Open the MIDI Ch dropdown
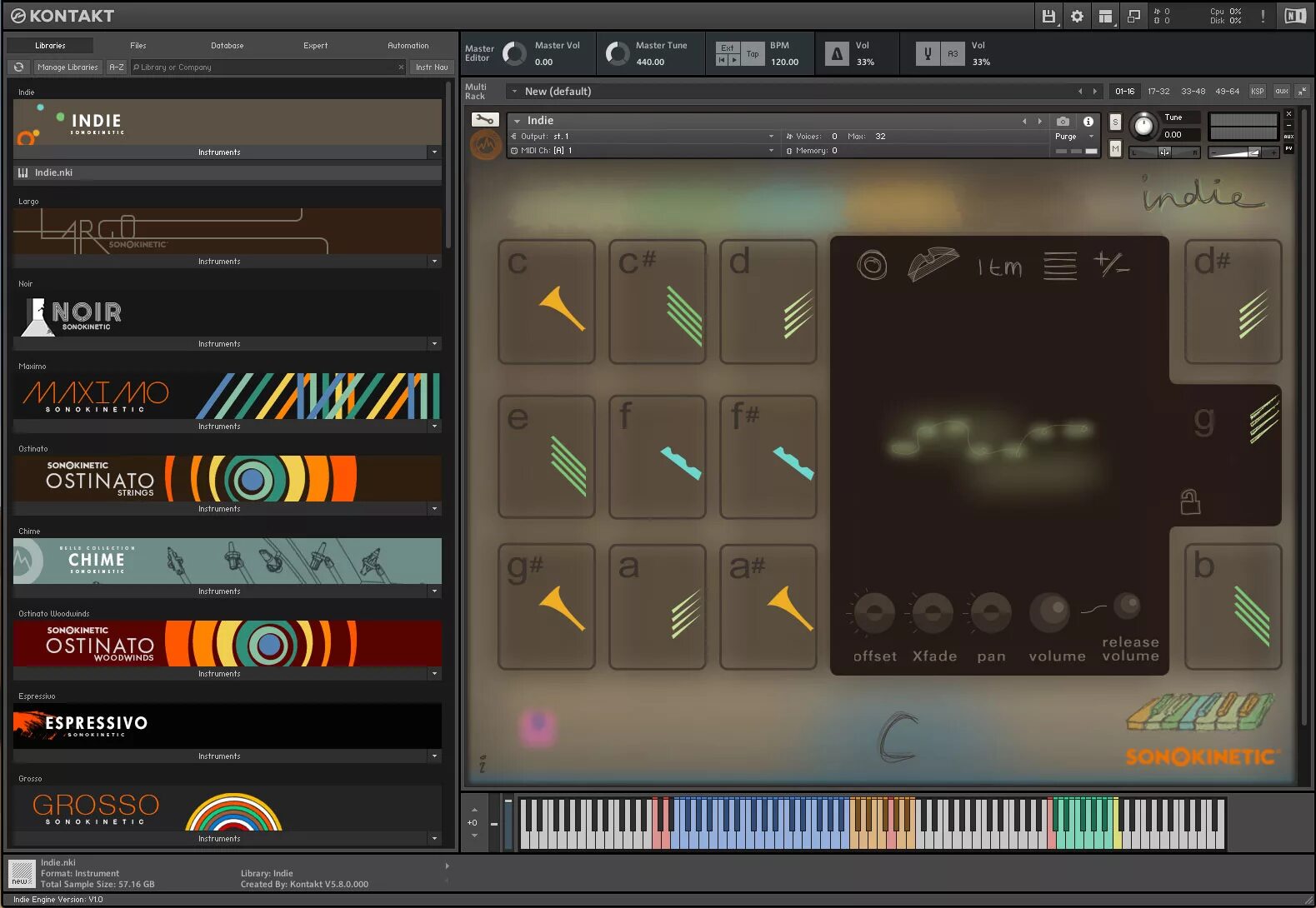The height and width of the screenshot is (908, 1316). click(x=643, y=150)
